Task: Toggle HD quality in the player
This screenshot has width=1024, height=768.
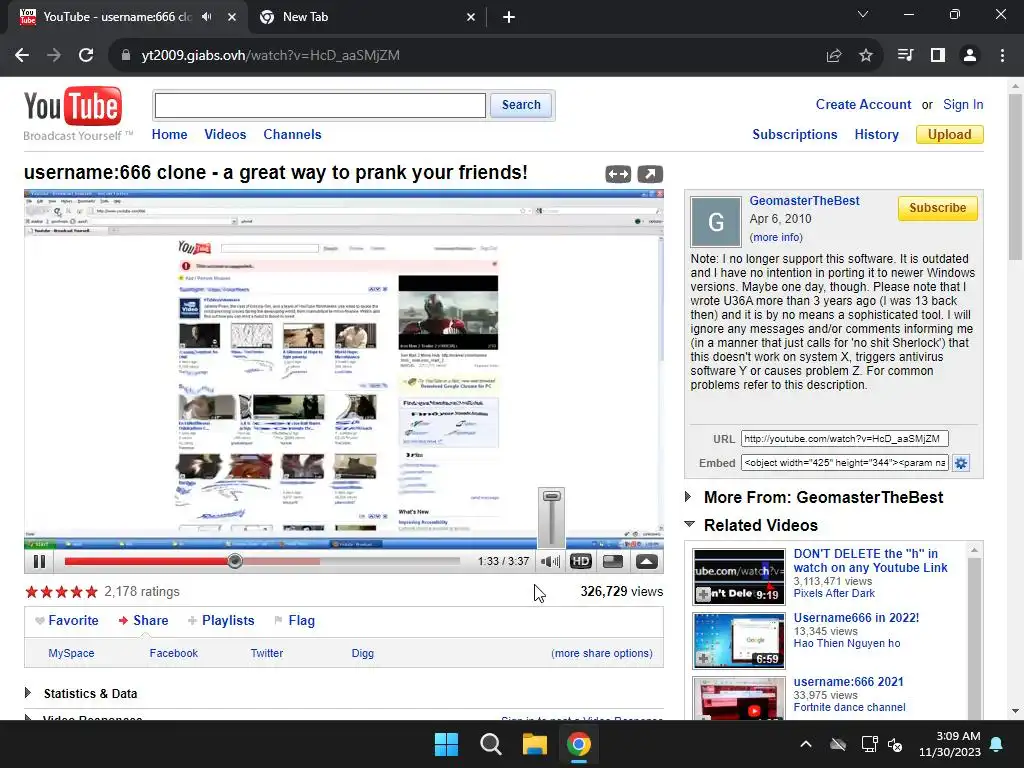Action: click(581, 561)
